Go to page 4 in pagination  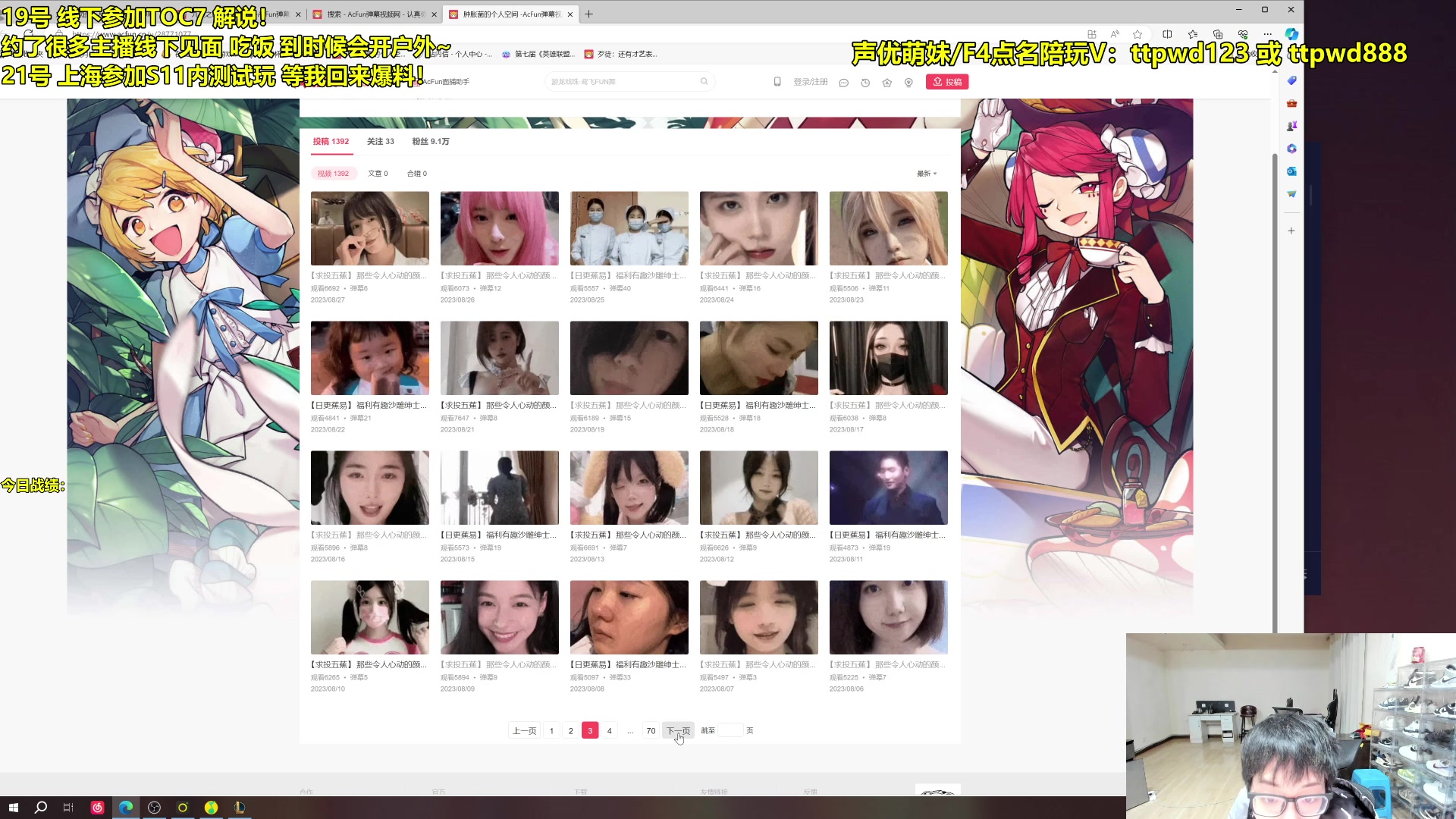click(609, 731)
